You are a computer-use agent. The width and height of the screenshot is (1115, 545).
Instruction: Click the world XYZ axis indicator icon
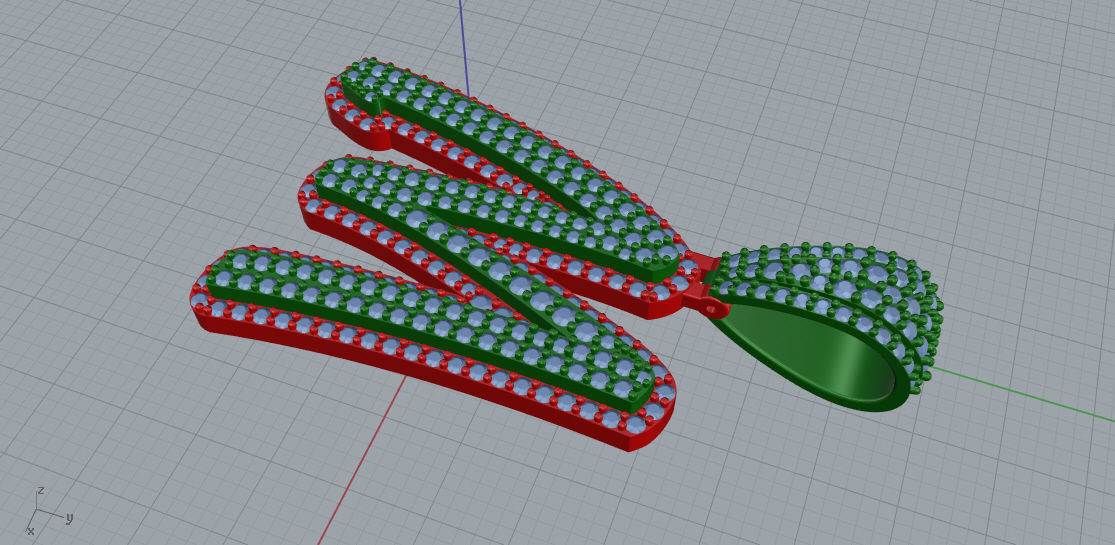(x=50, y=511)
